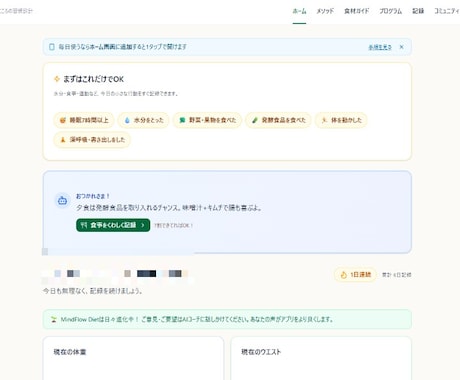Image resolution: width=460 pixels, height=380 pixels.
Task: Toggle the 体を動かした chip
Action: (x=341, y=120)
